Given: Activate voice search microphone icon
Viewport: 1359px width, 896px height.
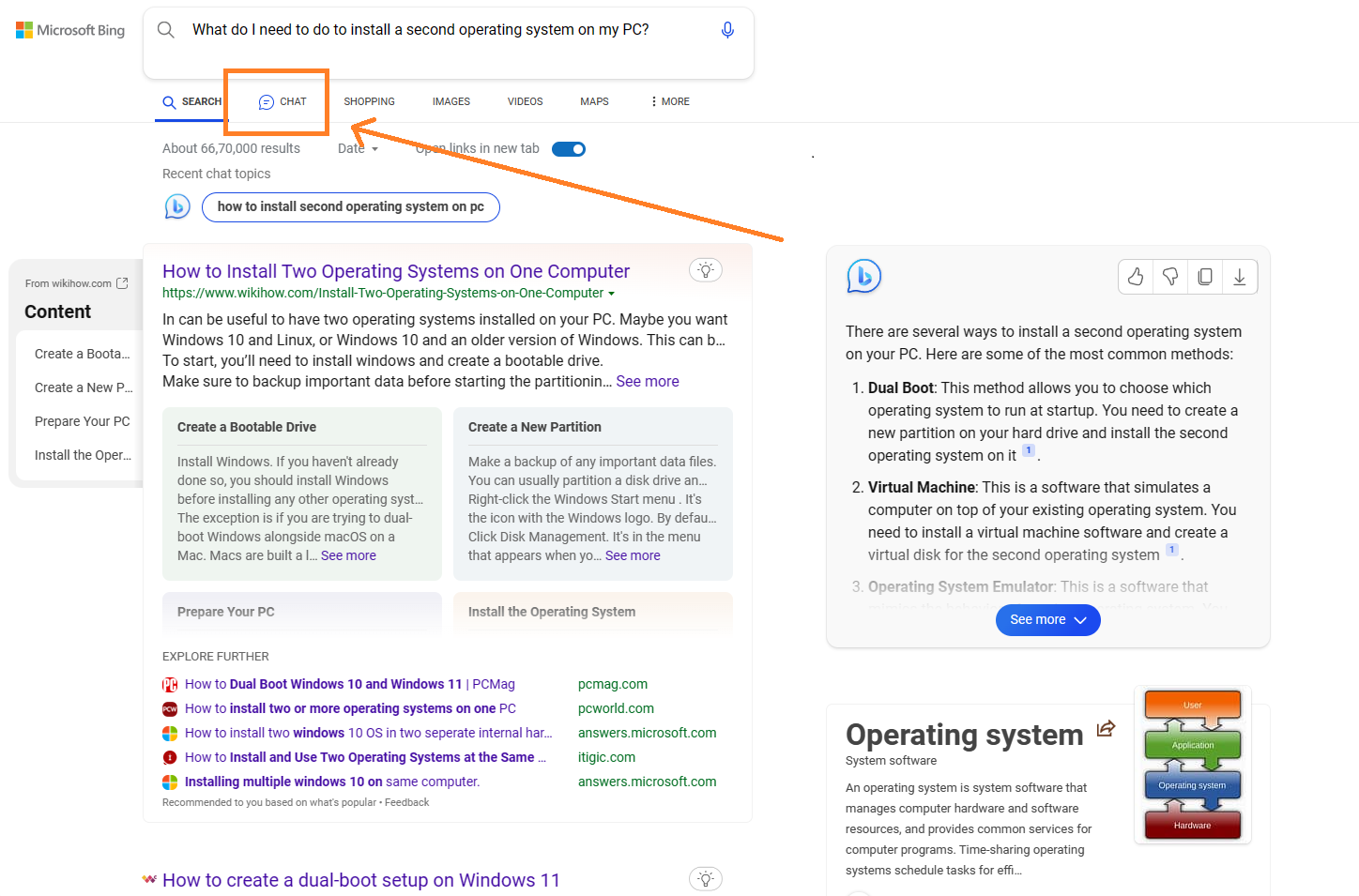Looking at the screenshot, I should 727,30.
